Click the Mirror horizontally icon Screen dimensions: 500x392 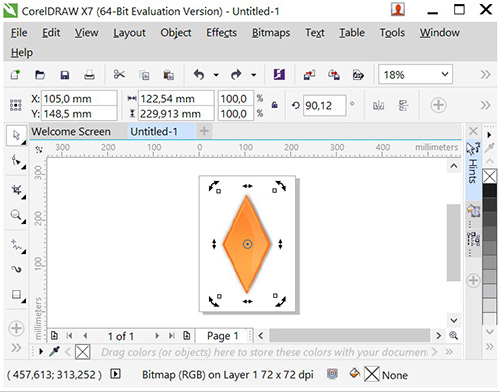pos(378,106)
